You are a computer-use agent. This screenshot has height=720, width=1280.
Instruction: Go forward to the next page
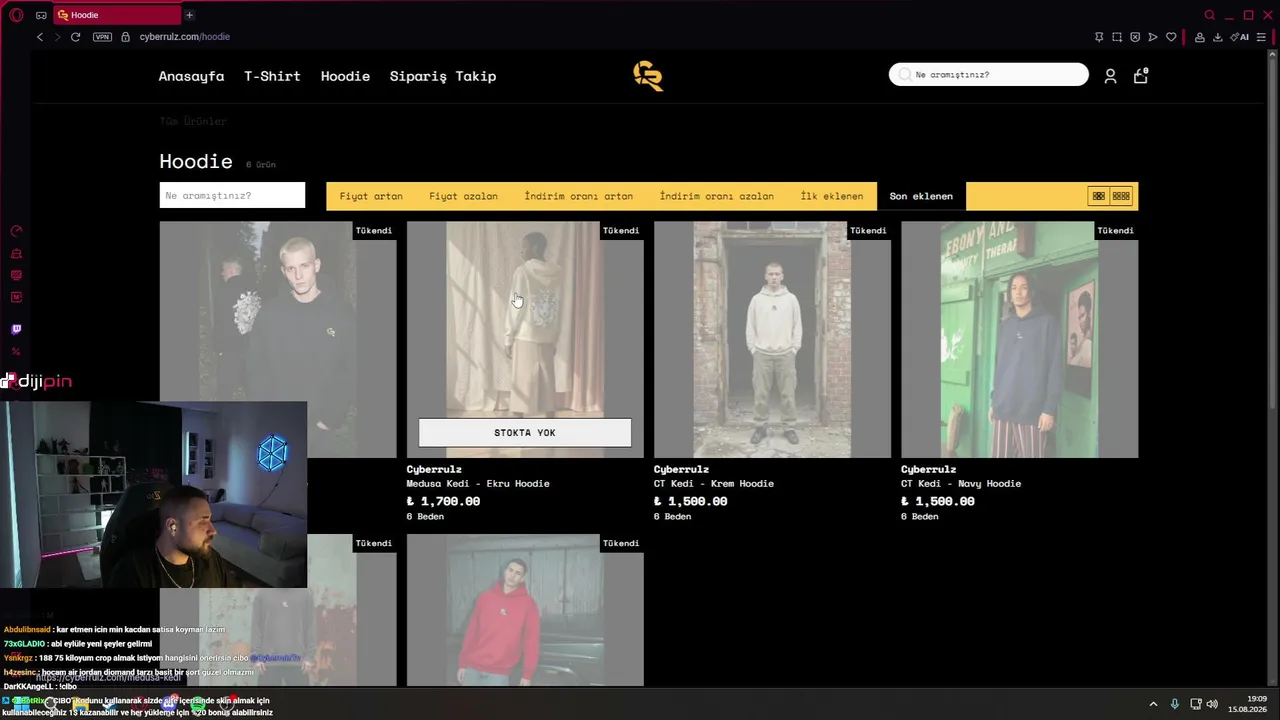pos(57,37)
